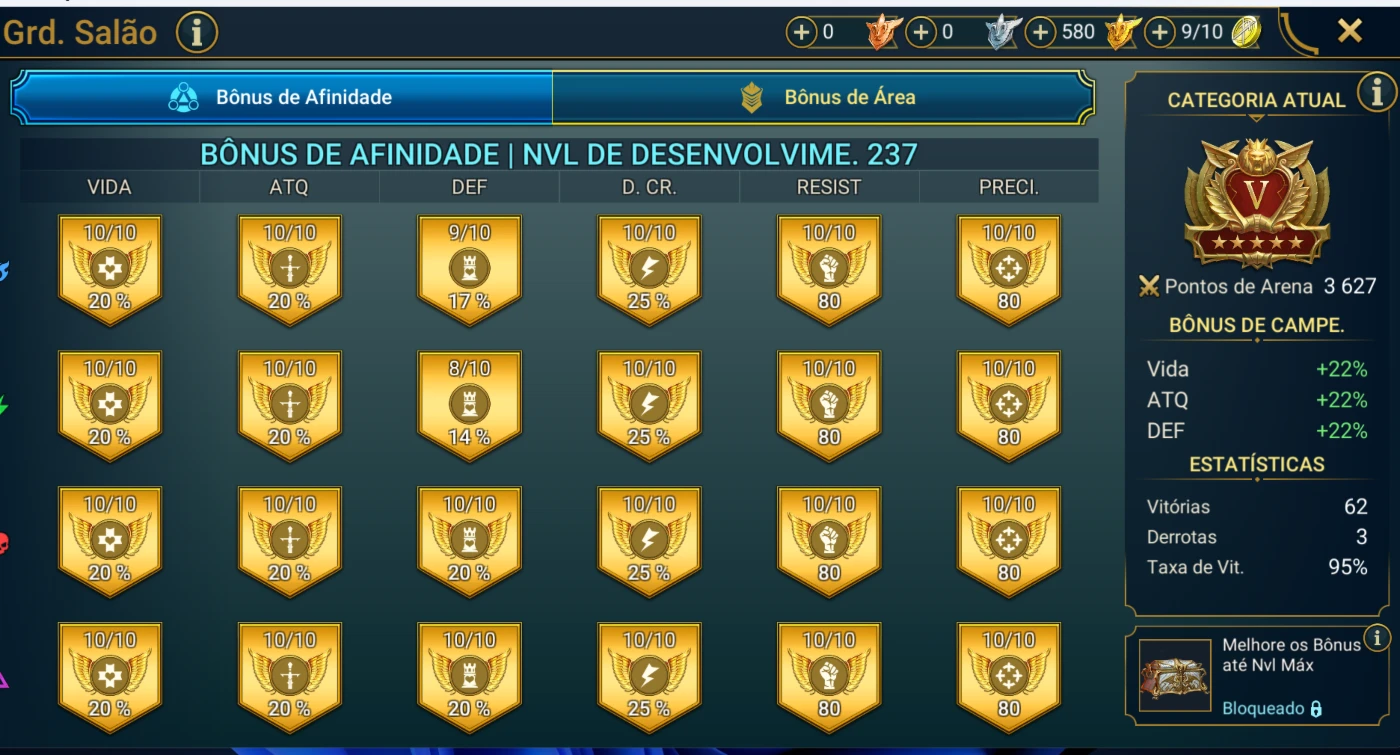Viewport: 1400px width, 755px height.
Task: Add bronze medals with plus button
Action: click(x=801, y=33)
